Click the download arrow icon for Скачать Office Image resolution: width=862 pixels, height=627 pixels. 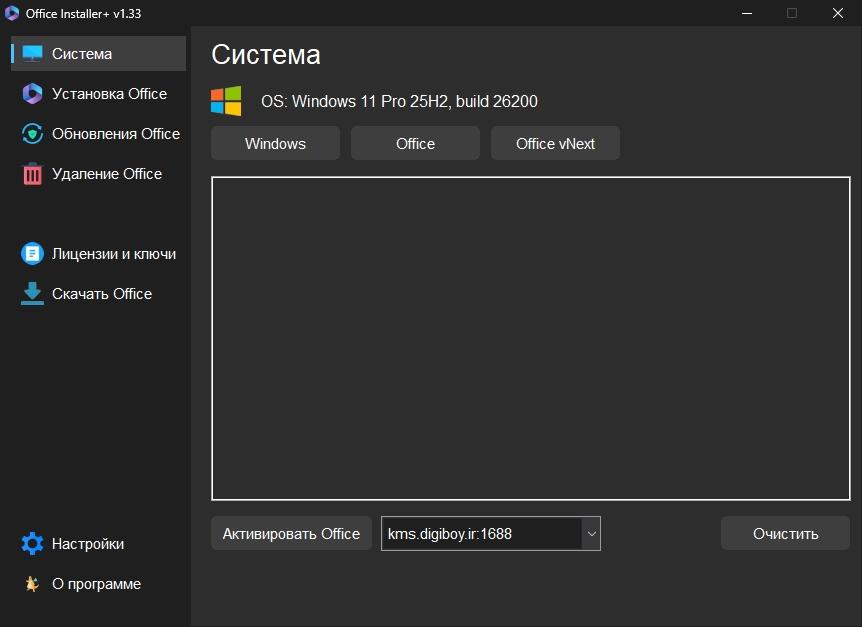32,293
